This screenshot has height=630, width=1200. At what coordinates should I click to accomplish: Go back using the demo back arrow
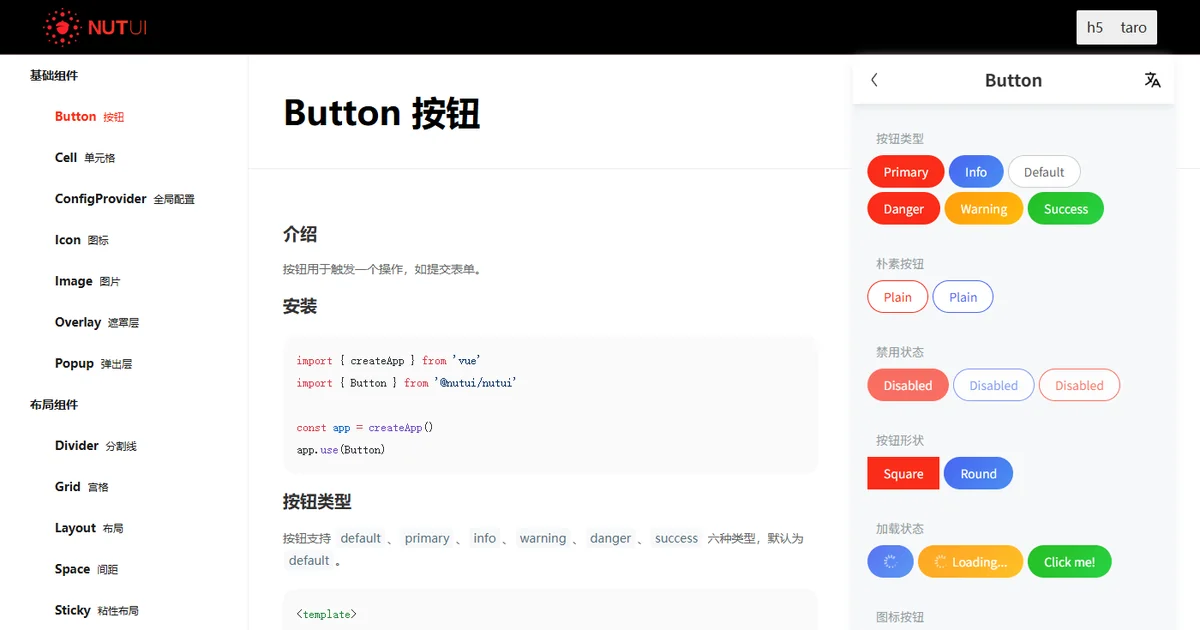[x=874, y=80]
